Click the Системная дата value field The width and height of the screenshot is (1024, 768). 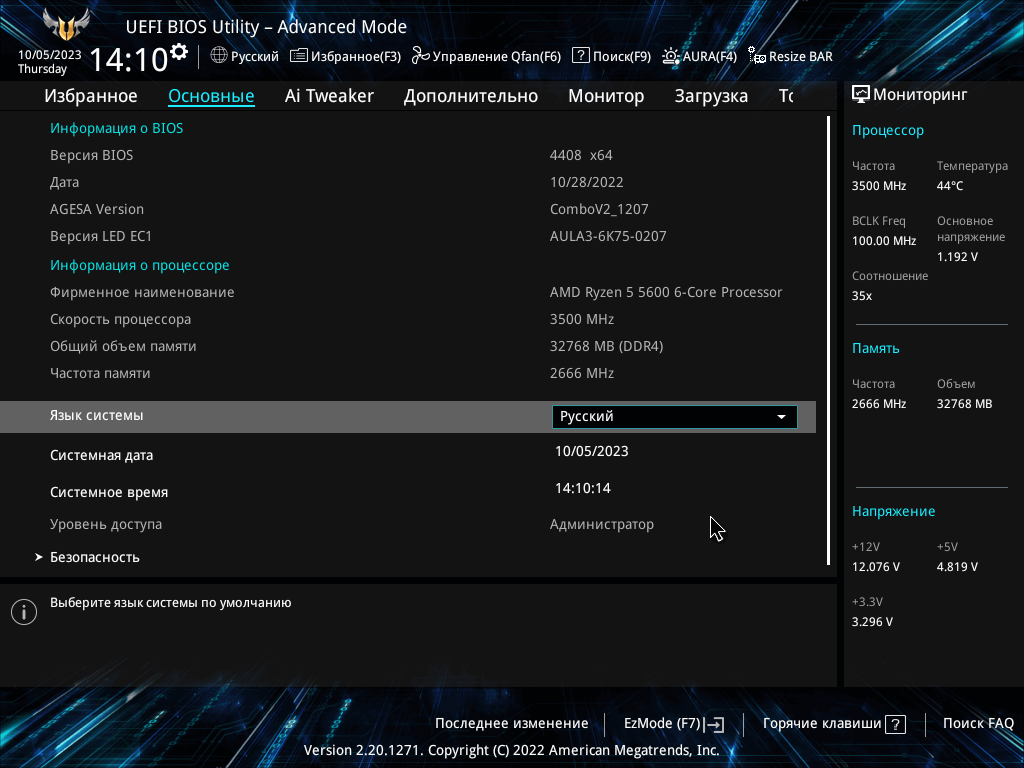coord(592,451)
